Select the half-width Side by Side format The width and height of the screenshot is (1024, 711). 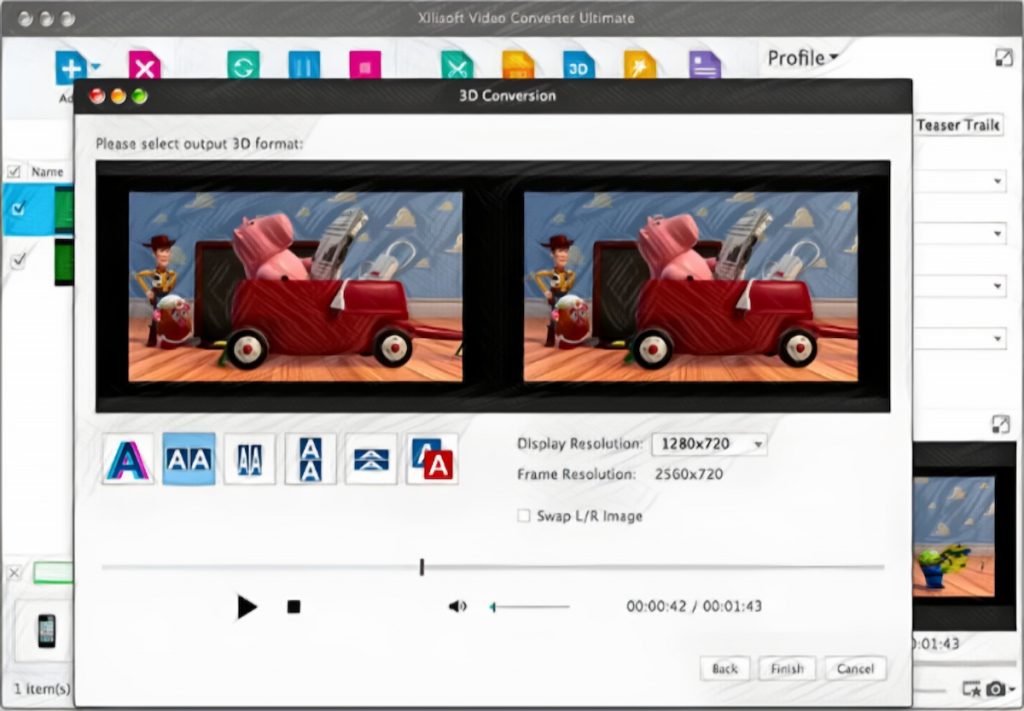(x=249, y=460)
